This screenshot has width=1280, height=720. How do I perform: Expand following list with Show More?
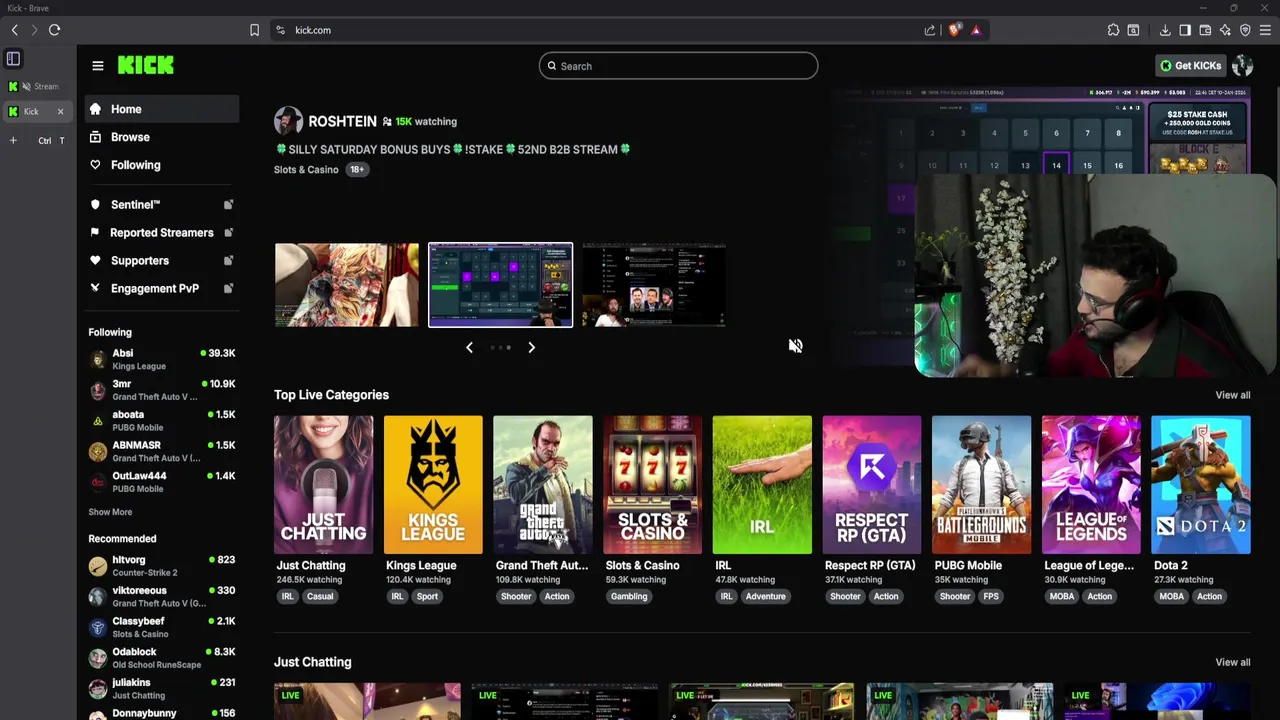[110, 512]
